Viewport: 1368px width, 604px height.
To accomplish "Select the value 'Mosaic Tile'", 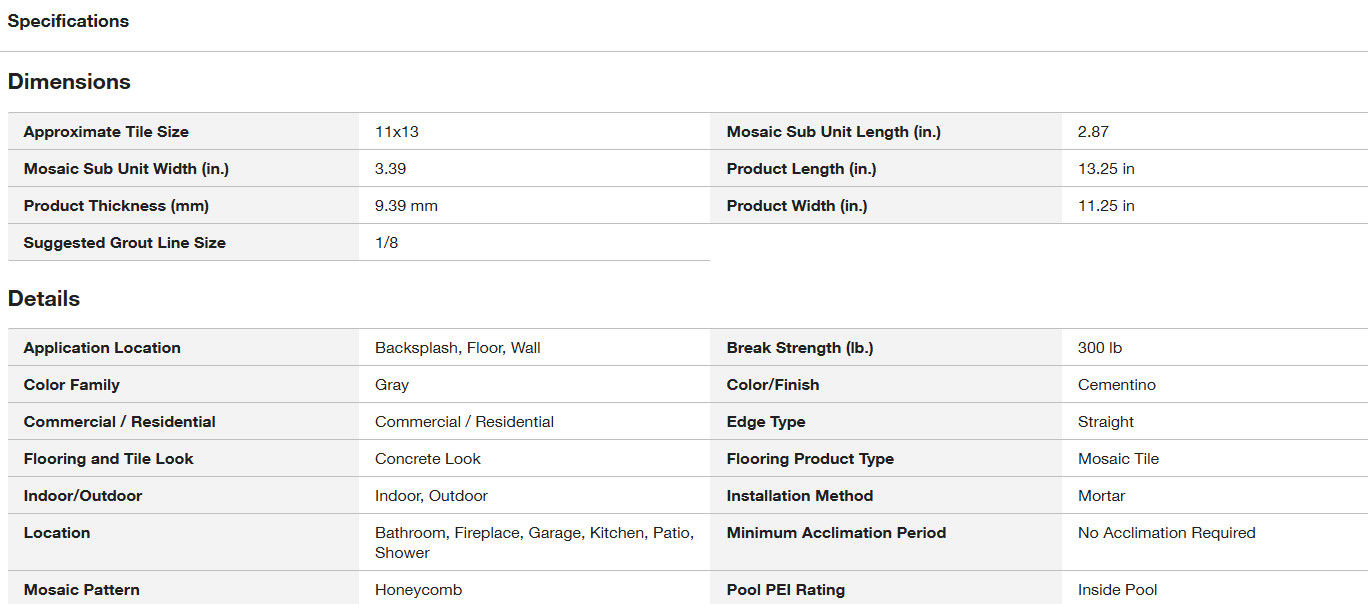I will 1119,459.
